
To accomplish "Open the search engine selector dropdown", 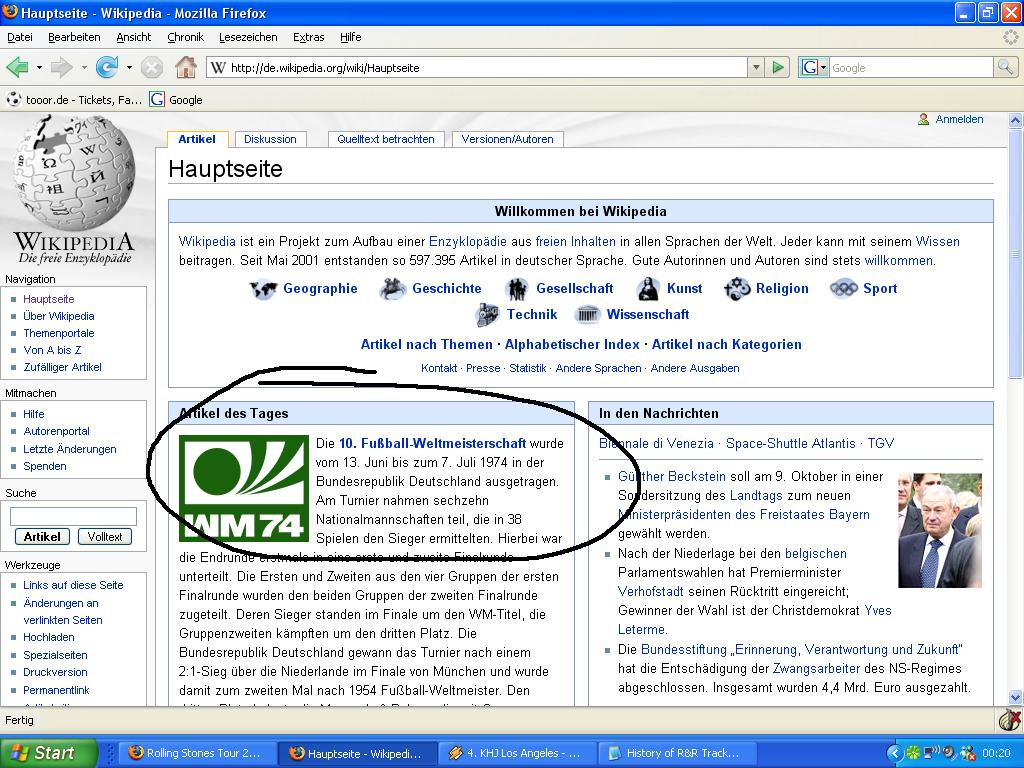I will tap(823, 68).
